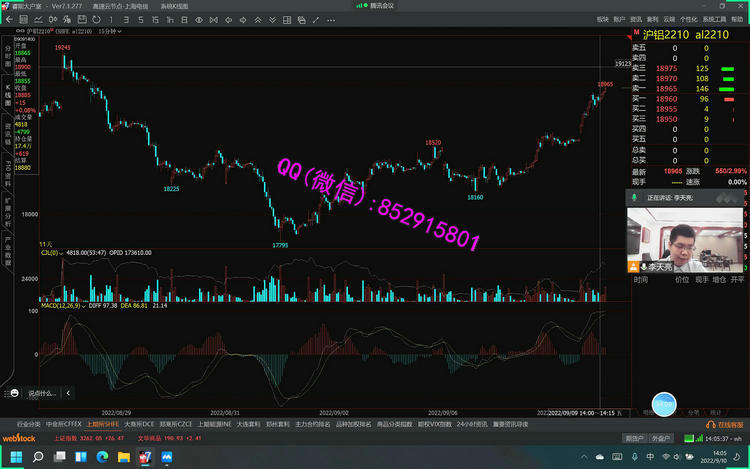
Task: Toggle the 套利 mode in top toolbar
Action: 652,19
